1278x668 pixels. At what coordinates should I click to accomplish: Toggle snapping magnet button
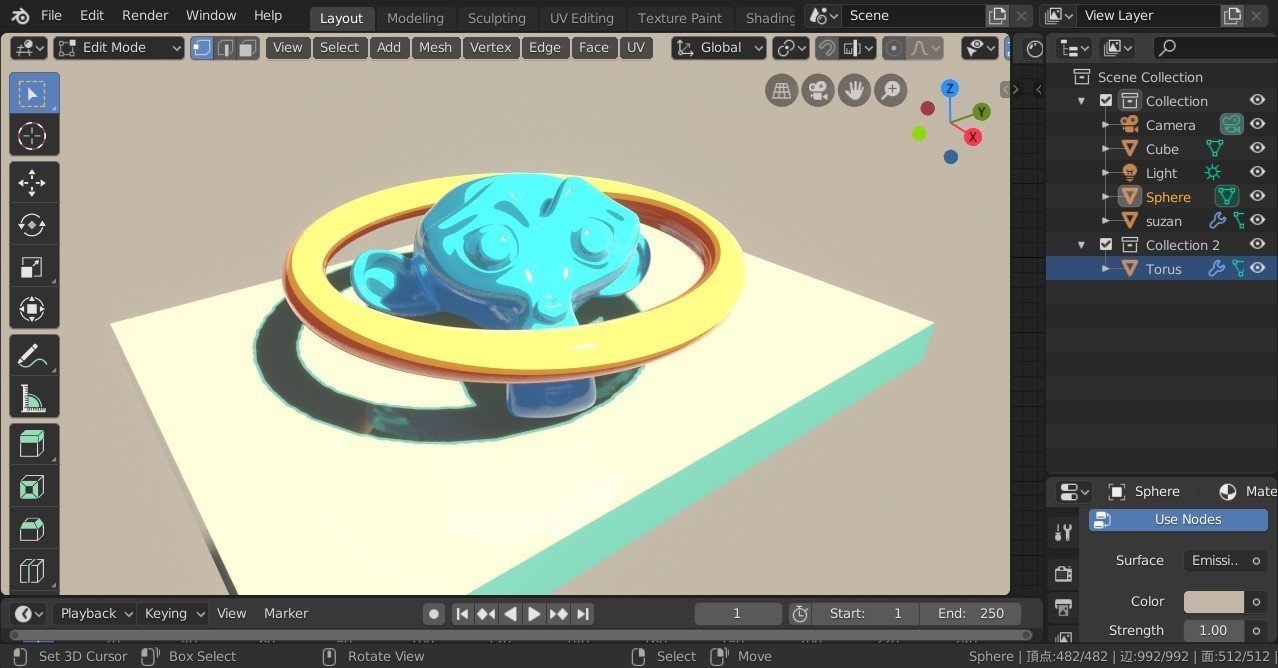[827, 48]
